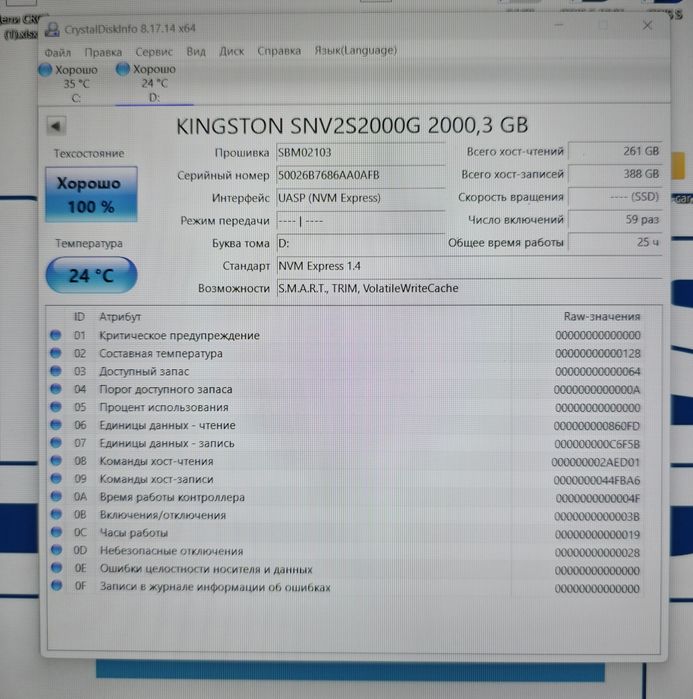Image resolution: width=693 pixels, height=699 pixels.
Task: Click the standard field NVM Express 1.4
Action: pos(469,266)
